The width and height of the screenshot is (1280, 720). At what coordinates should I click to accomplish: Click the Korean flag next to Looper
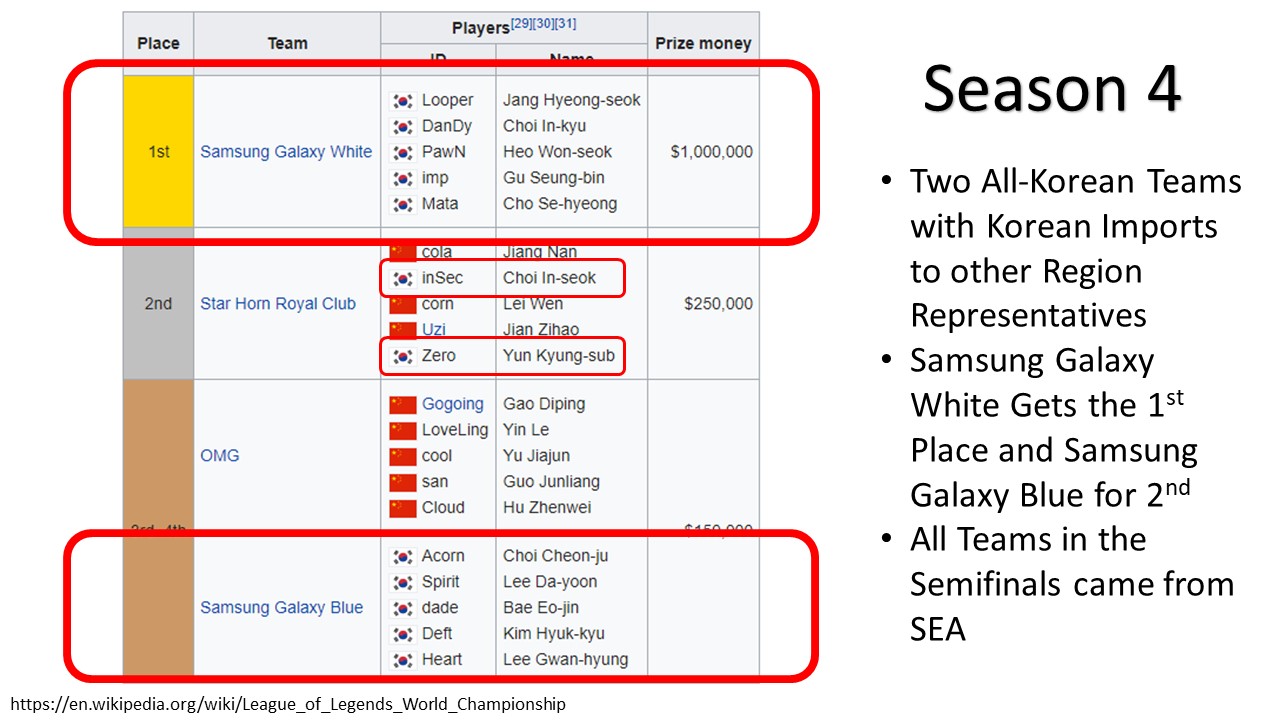[x=403, y=100]
